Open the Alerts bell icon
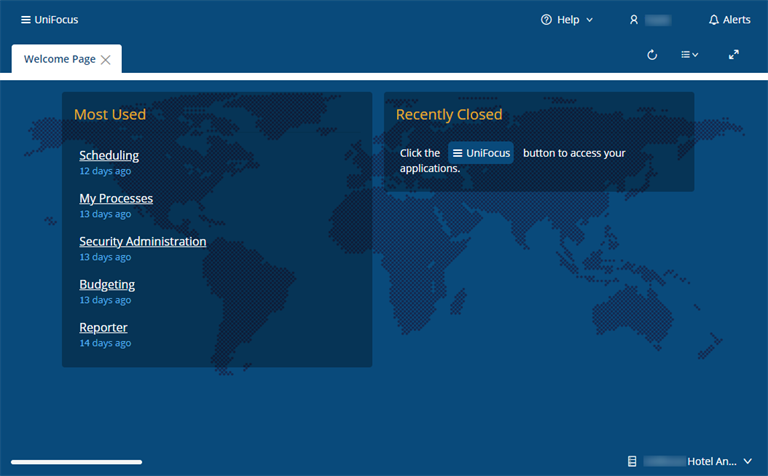 tap(714, 20)
